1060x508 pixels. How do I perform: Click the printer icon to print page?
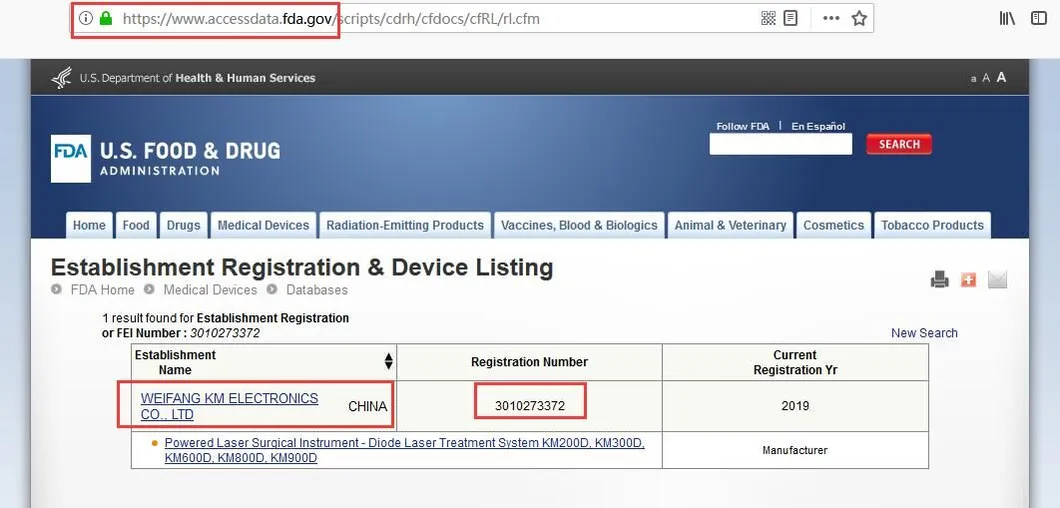[x=939, y=280]
